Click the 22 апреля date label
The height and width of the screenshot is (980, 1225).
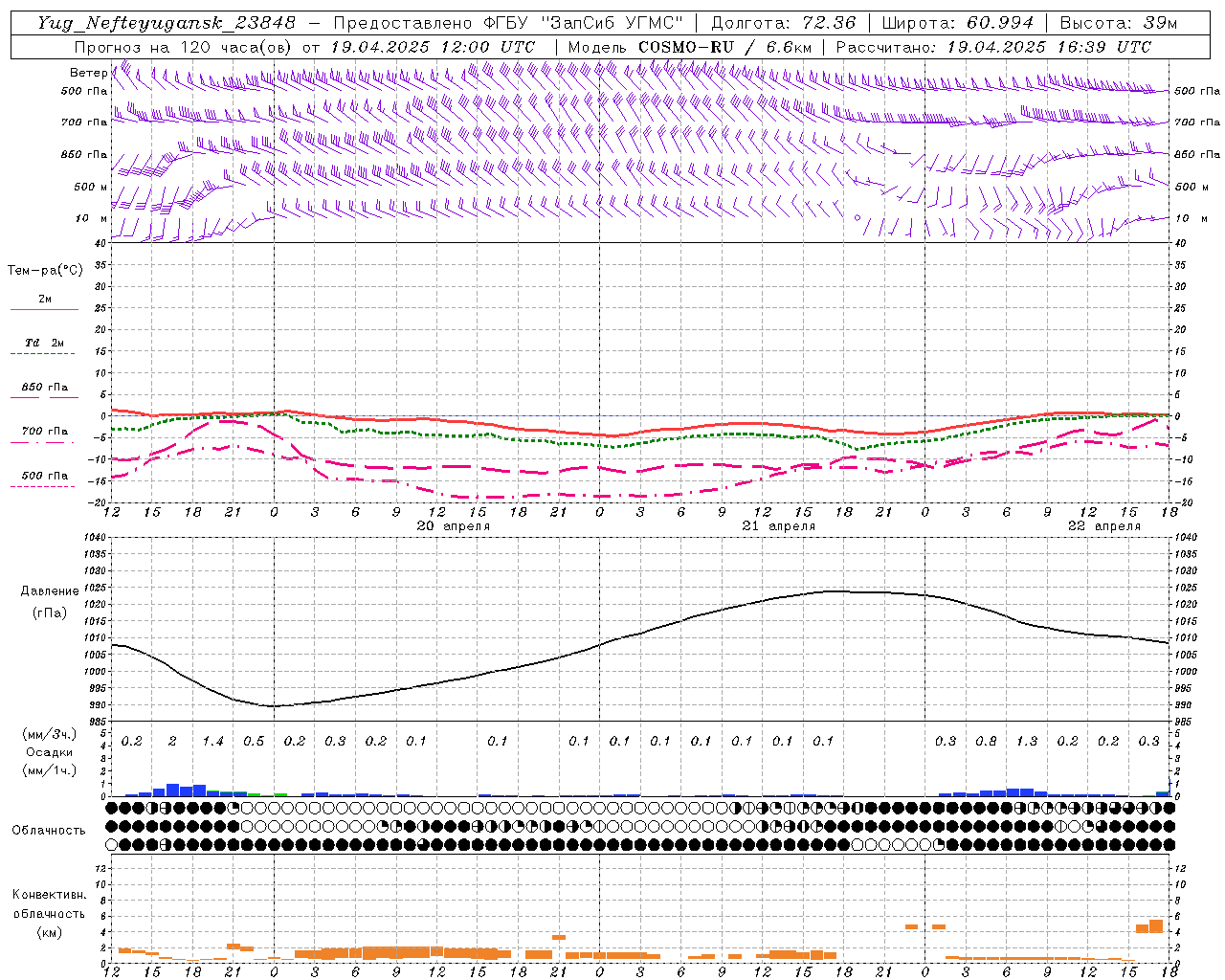coord(1104,526)
